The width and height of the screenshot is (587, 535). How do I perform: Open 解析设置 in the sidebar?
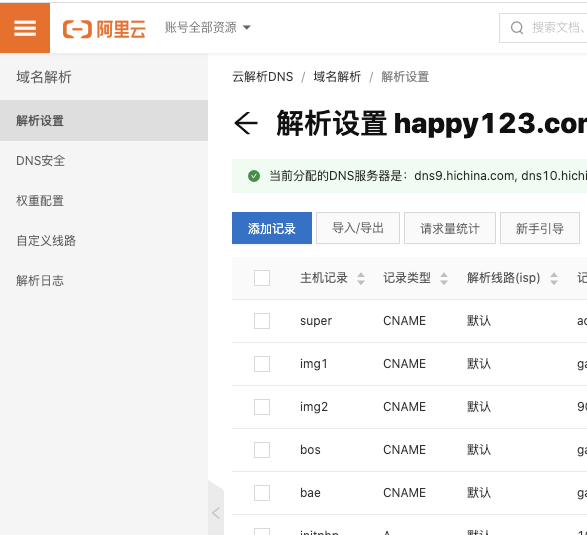coord(104,121)
